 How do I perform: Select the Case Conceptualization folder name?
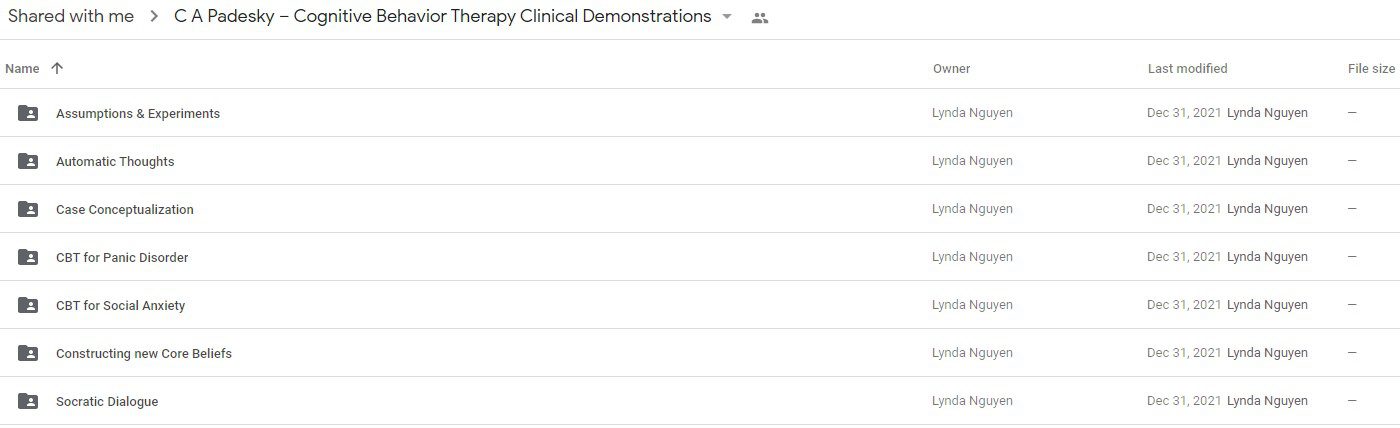coord(125,209)
